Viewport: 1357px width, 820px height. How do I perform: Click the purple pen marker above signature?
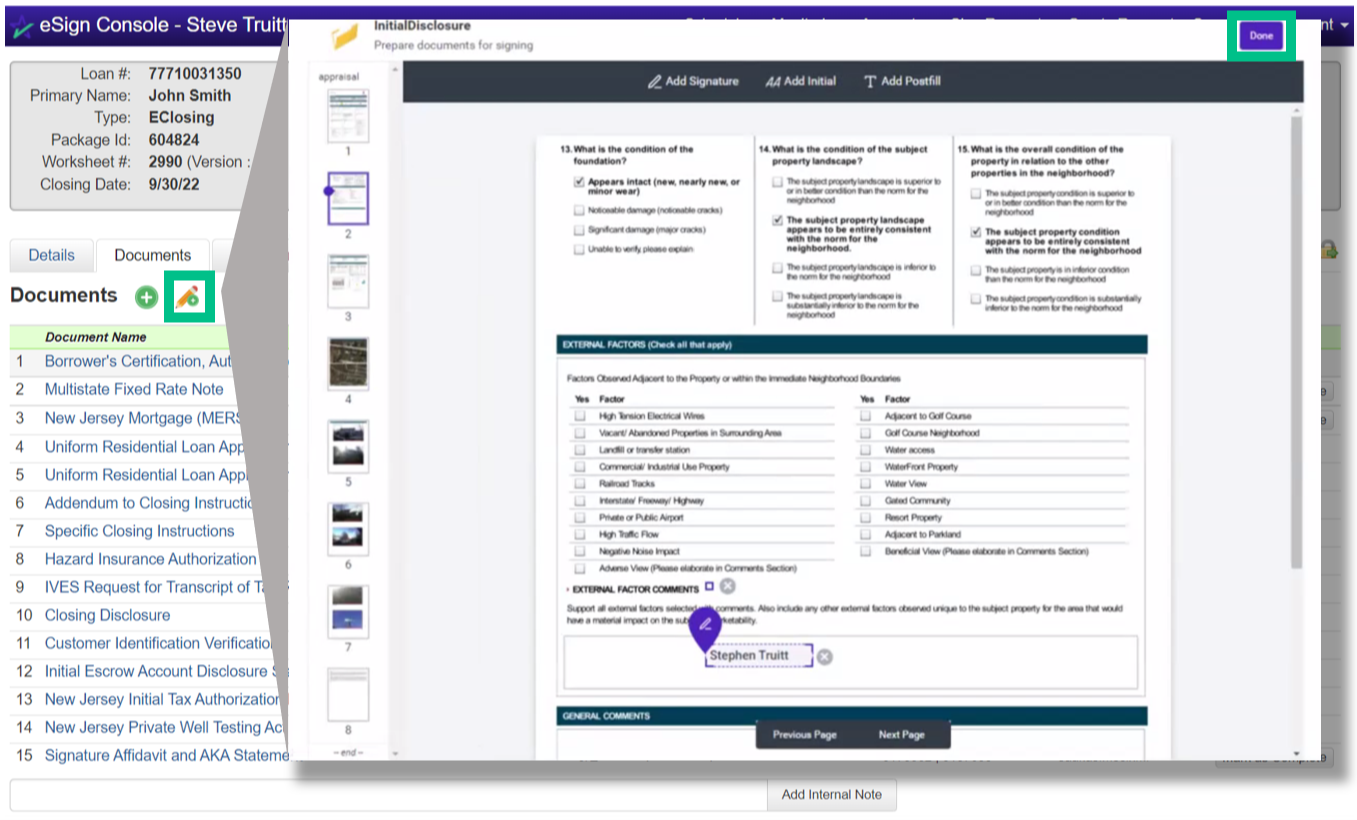705,626
